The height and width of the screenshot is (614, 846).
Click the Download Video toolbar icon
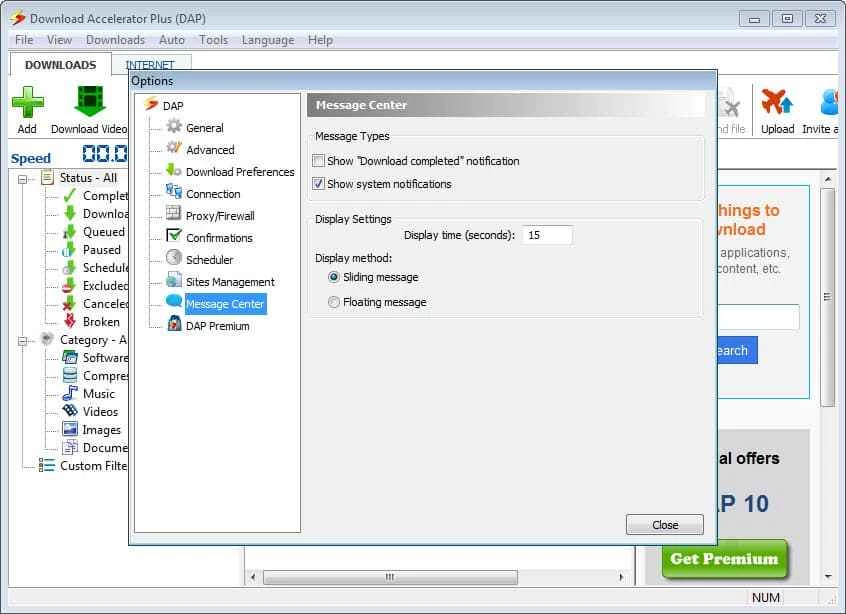pyautogui.click(x=89, y=102)
